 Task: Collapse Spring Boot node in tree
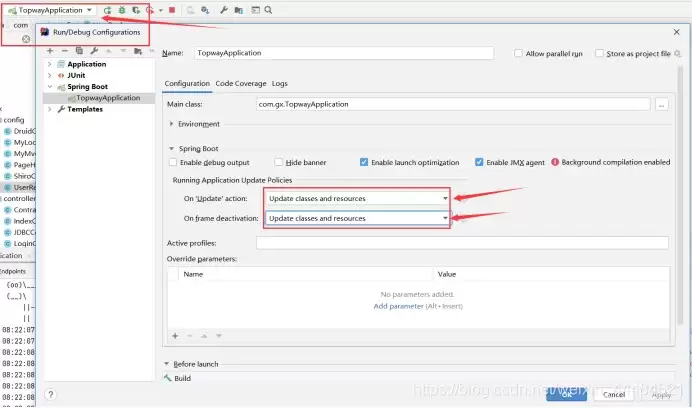click(49, 87)
